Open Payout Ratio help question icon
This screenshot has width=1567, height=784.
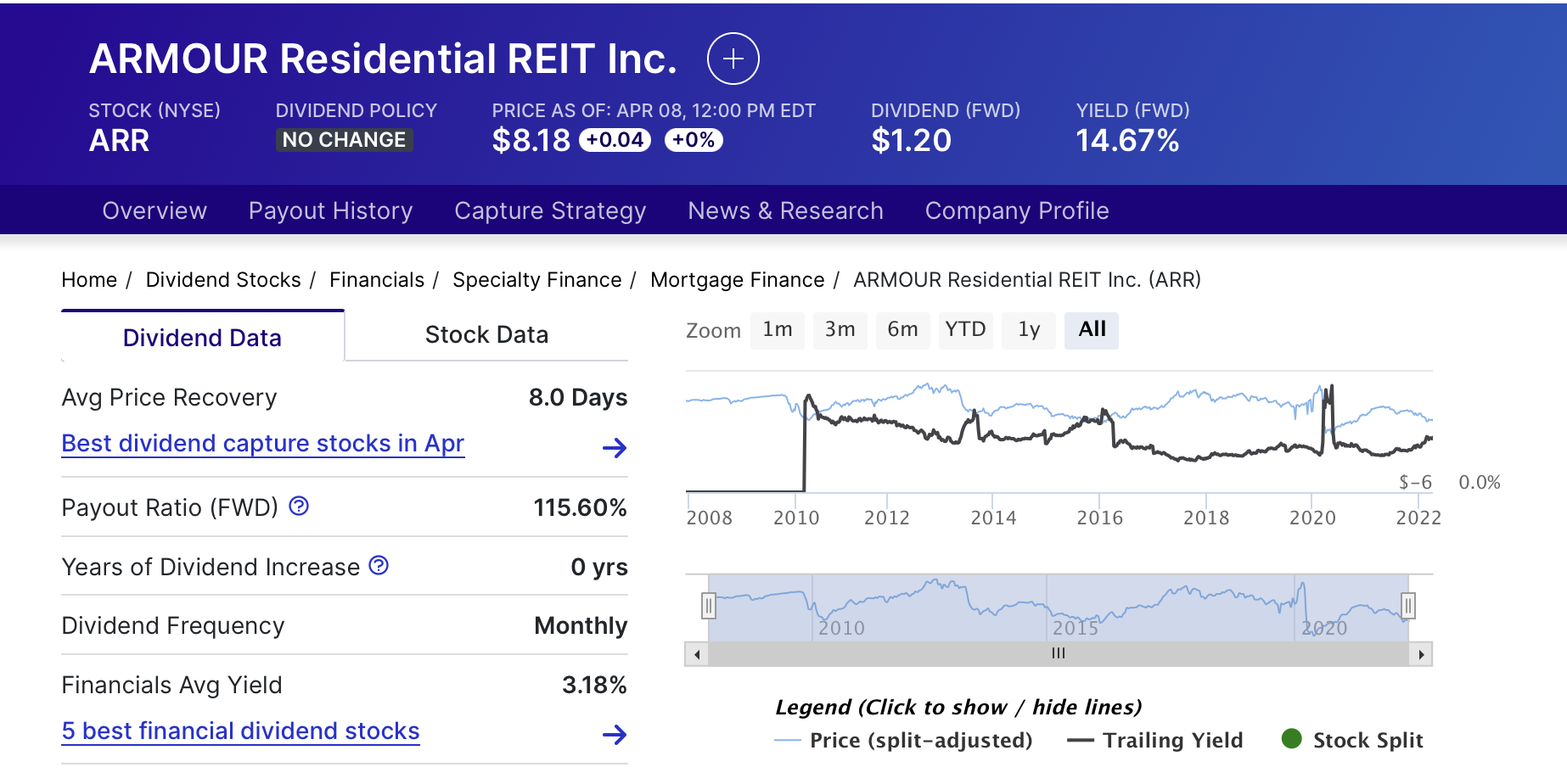point(299,507)
